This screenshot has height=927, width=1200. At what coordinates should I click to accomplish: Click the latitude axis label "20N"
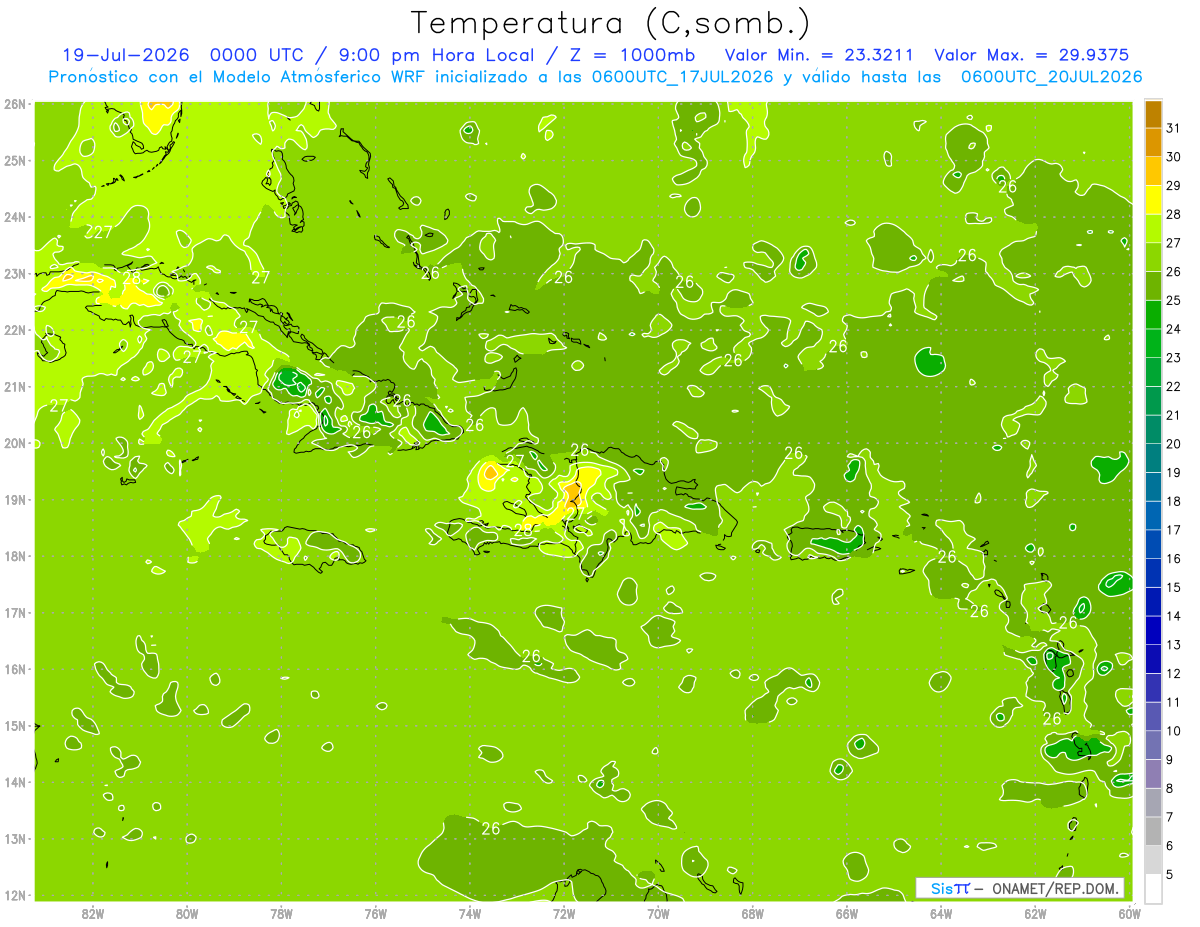pyautogui.click(x=15, y=443)
